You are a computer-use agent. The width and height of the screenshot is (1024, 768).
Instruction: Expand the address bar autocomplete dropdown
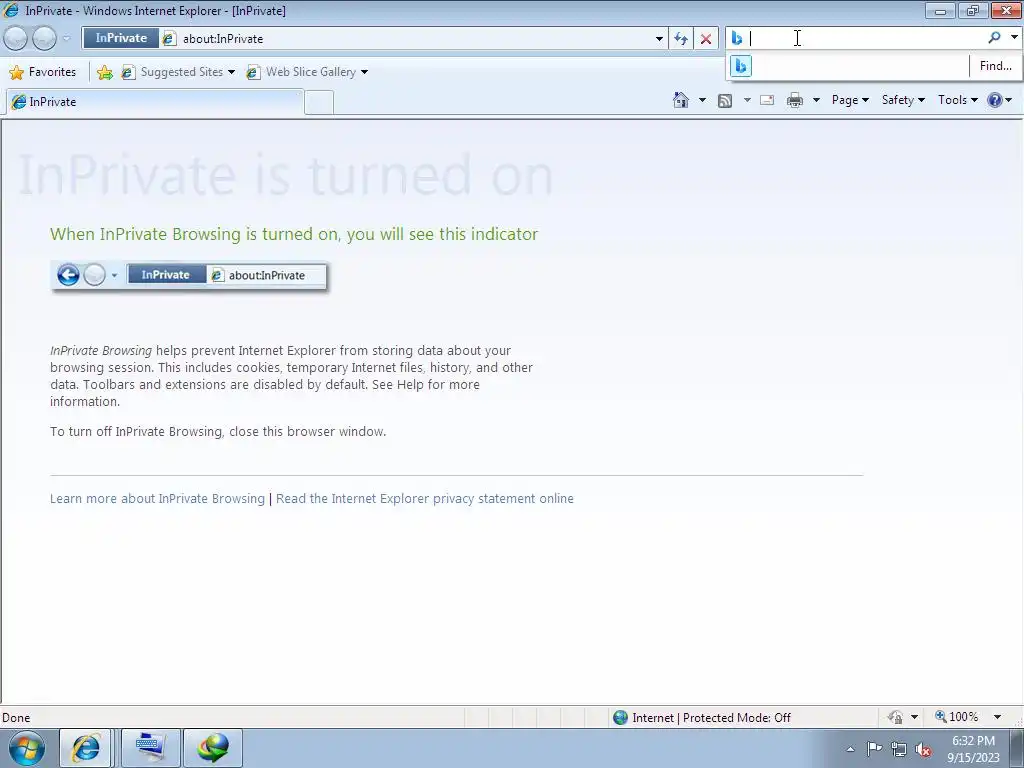point(659,39)
